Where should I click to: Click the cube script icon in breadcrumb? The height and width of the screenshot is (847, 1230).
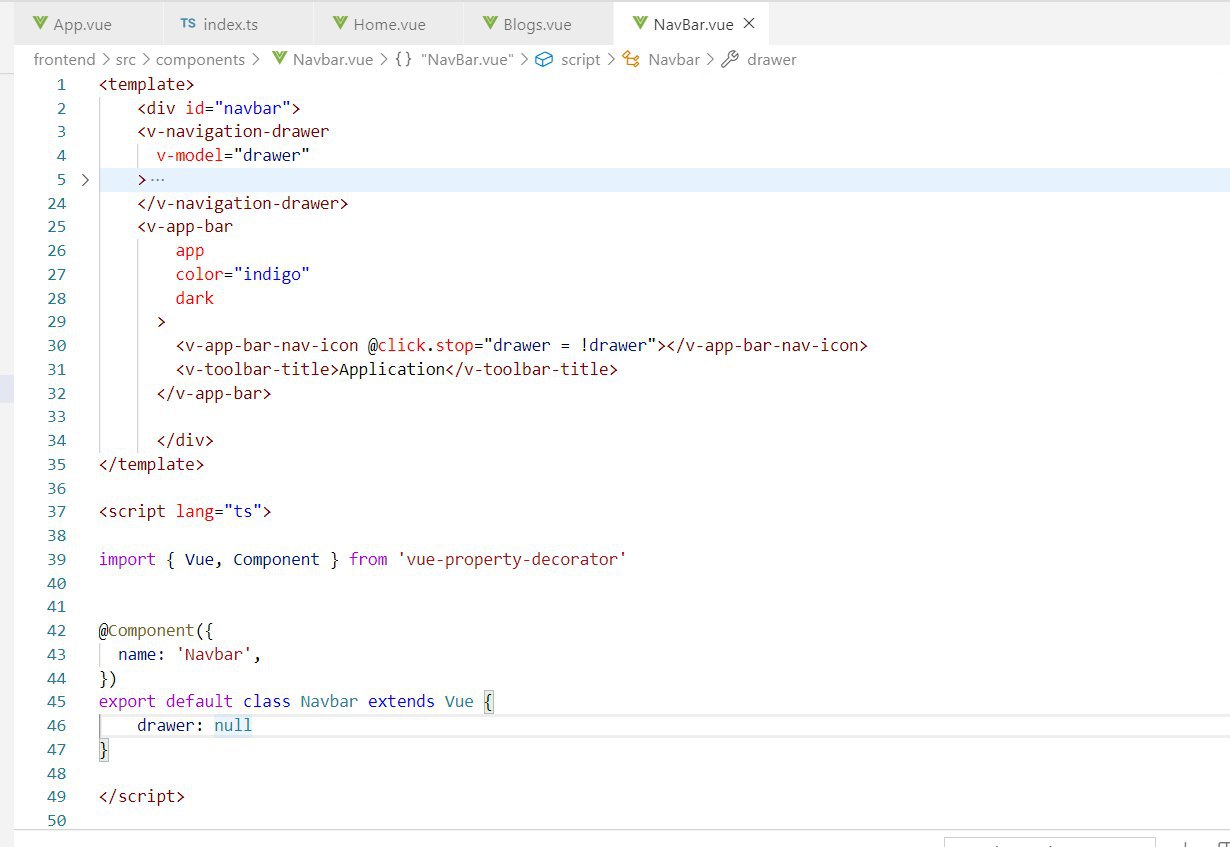[544, 59]
